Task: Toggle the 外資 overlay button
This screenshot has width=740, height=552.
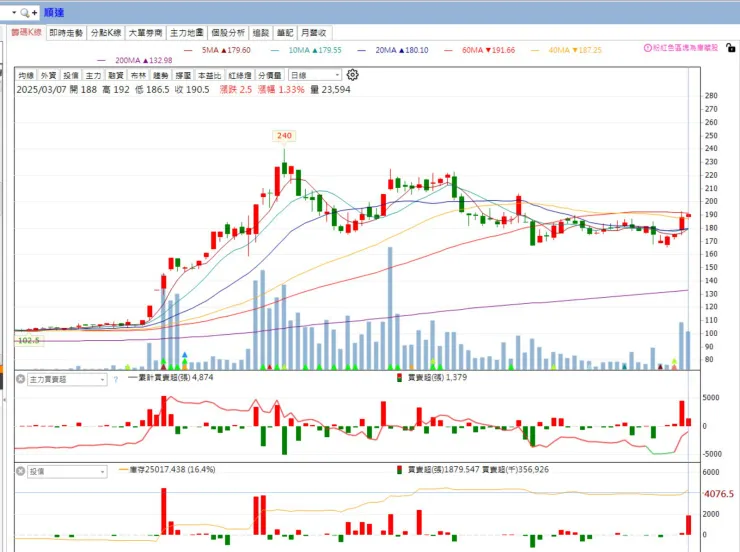Action: click(48, 75)
